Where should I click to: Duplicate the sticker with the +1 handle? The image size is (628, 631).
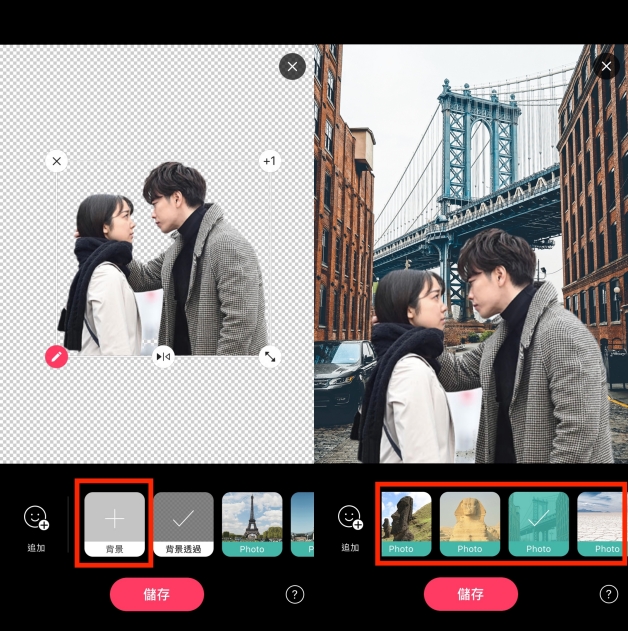(x=269, y=161)
